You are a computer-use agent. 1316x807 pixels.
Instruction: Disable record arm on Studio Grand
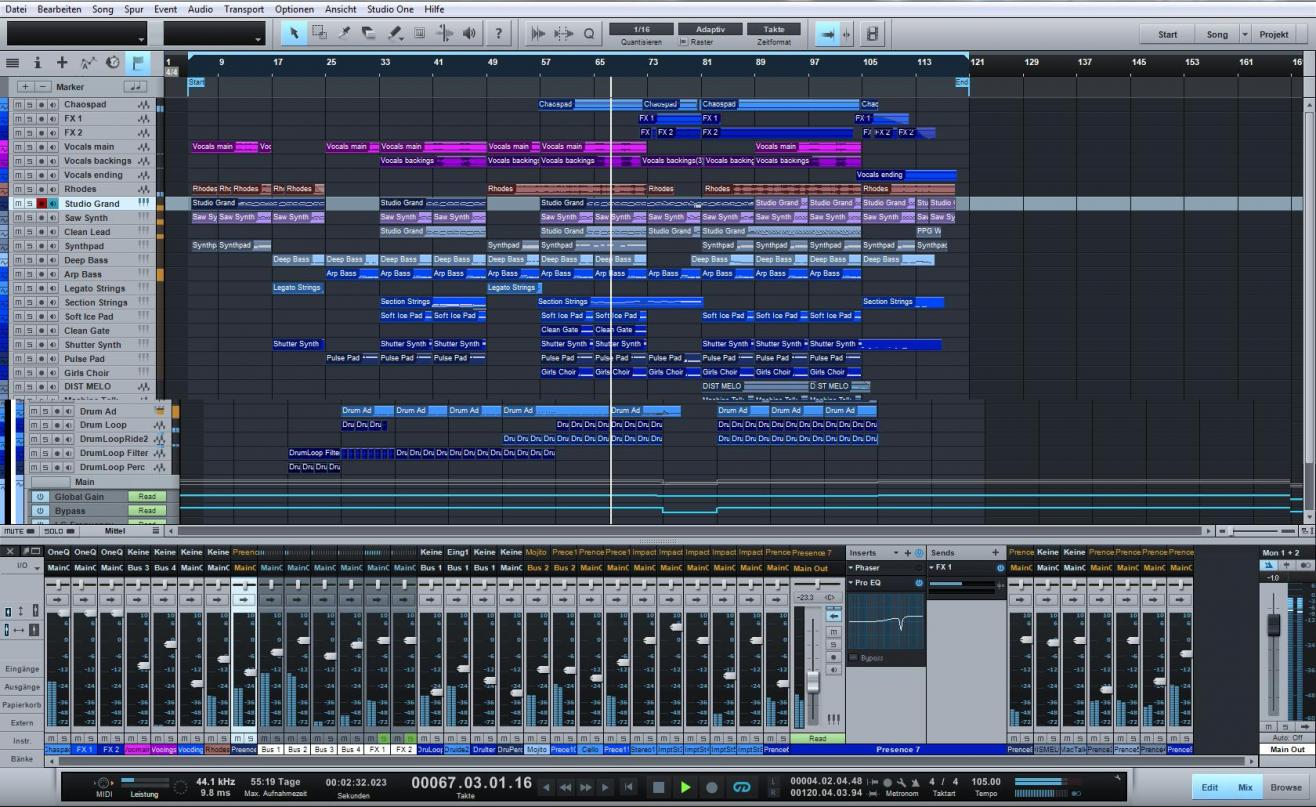point(42,204)
